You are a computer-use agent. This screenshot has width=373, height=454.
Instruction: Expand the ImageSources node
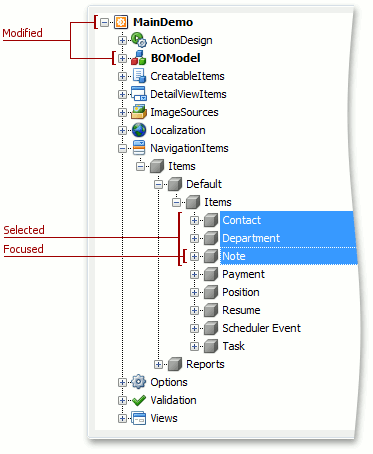[x=122, y=112]
